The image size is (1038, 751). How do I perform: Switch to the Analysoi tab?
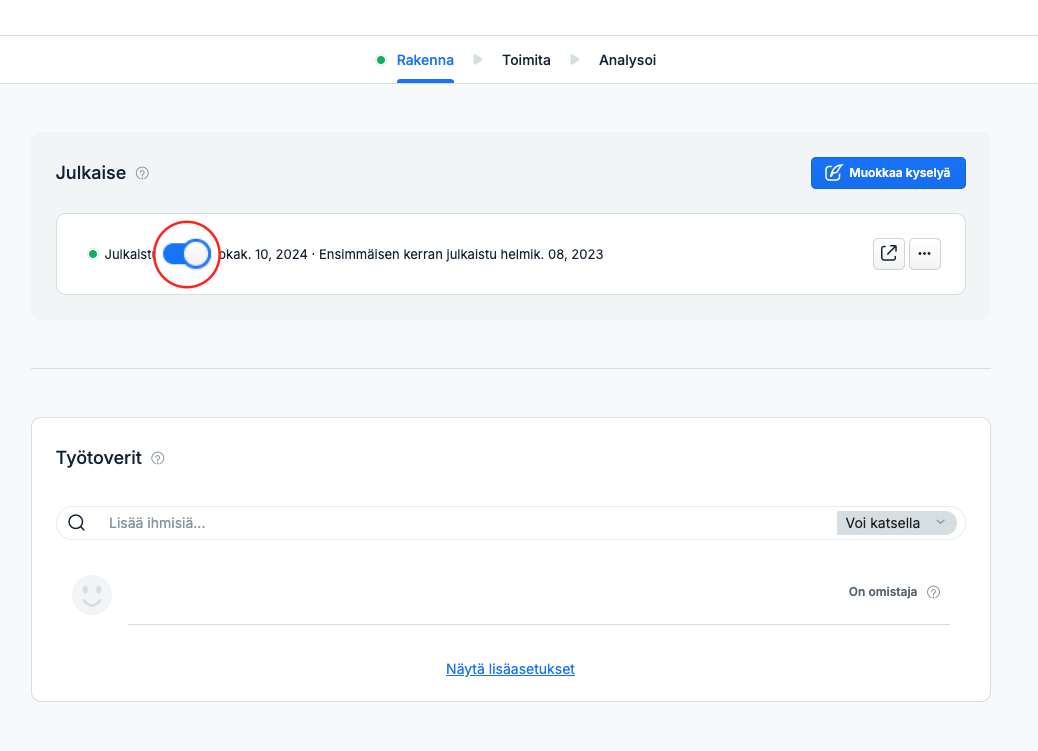628,60
